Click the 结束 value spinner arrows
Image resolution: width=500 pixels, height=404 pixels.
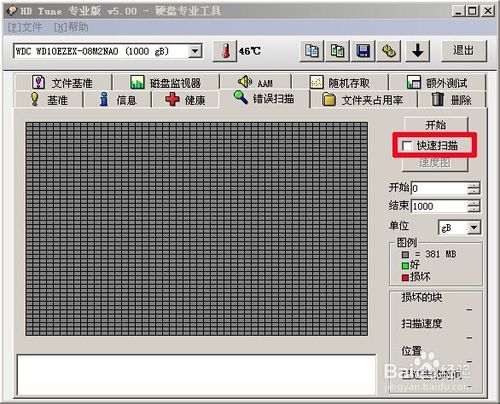(473, 206)
